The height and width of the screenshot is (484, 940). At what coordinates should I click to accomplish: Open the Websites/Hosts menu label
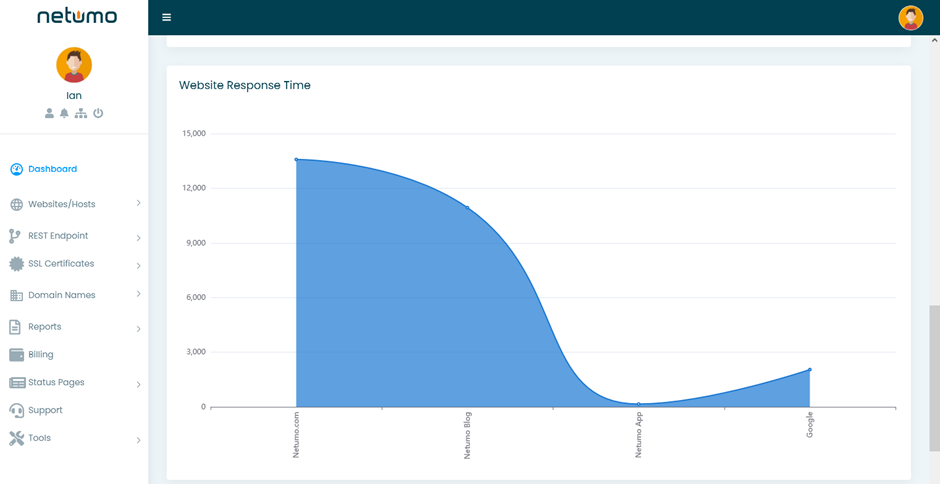pyautogui.click(x=62, y=205)
